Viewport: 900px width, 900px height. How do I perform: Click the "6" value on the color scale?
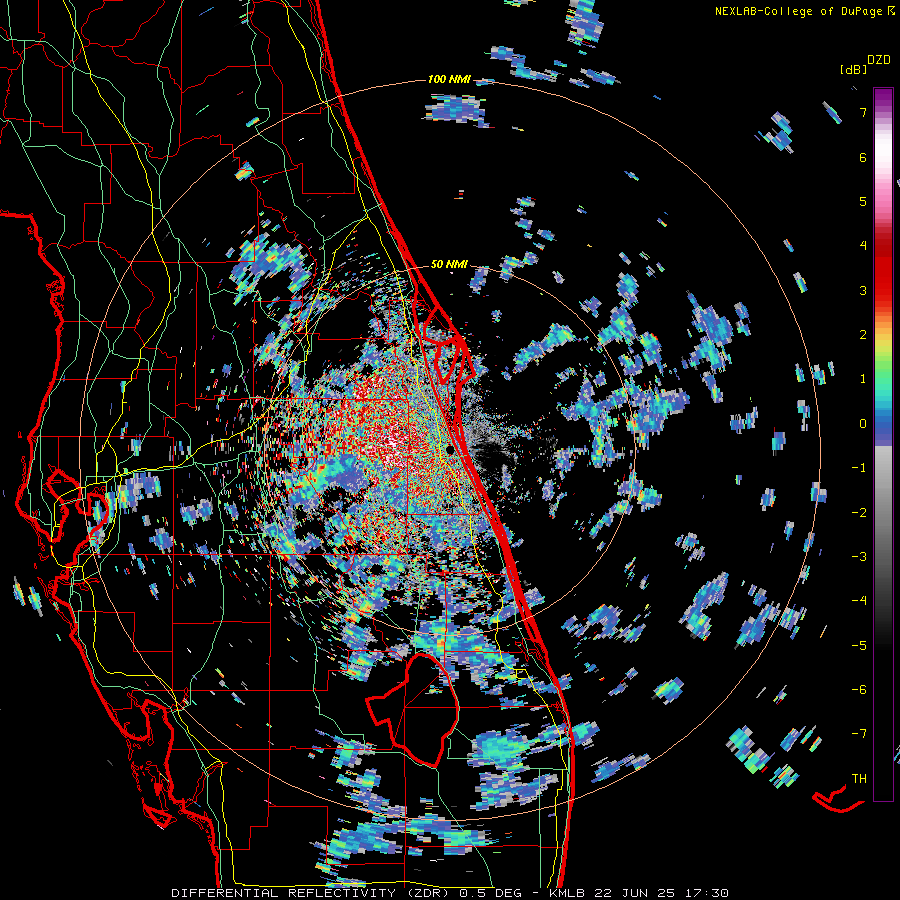pyautogui.click(x=863, y=157)
